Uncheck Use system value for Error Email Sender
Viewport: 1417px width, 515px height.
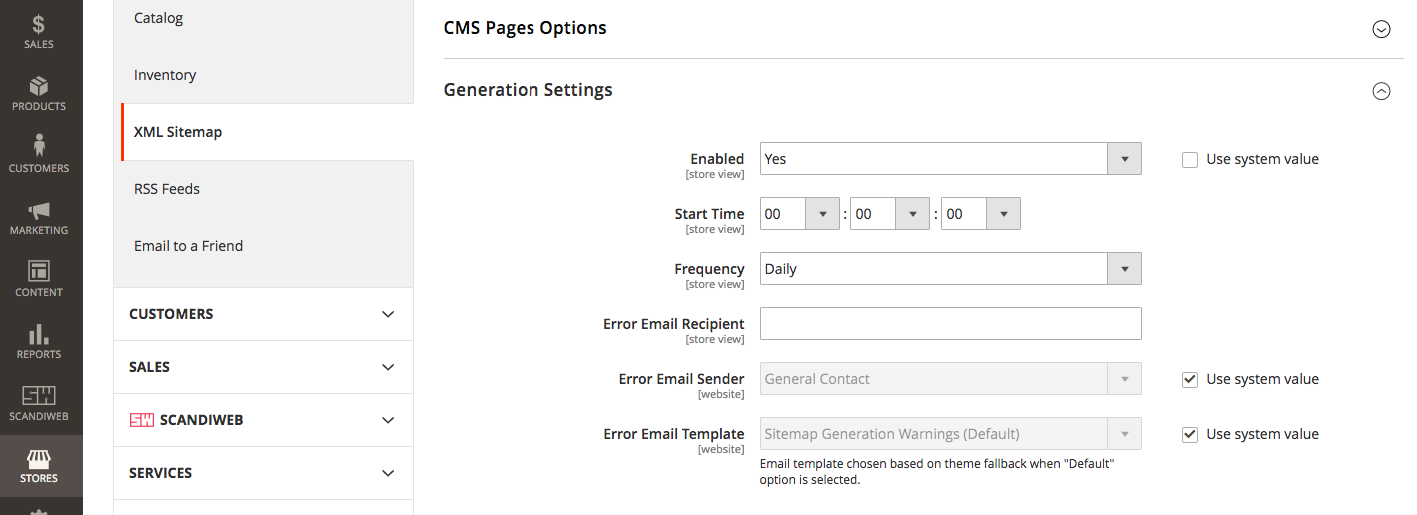tap(1190, 379)
